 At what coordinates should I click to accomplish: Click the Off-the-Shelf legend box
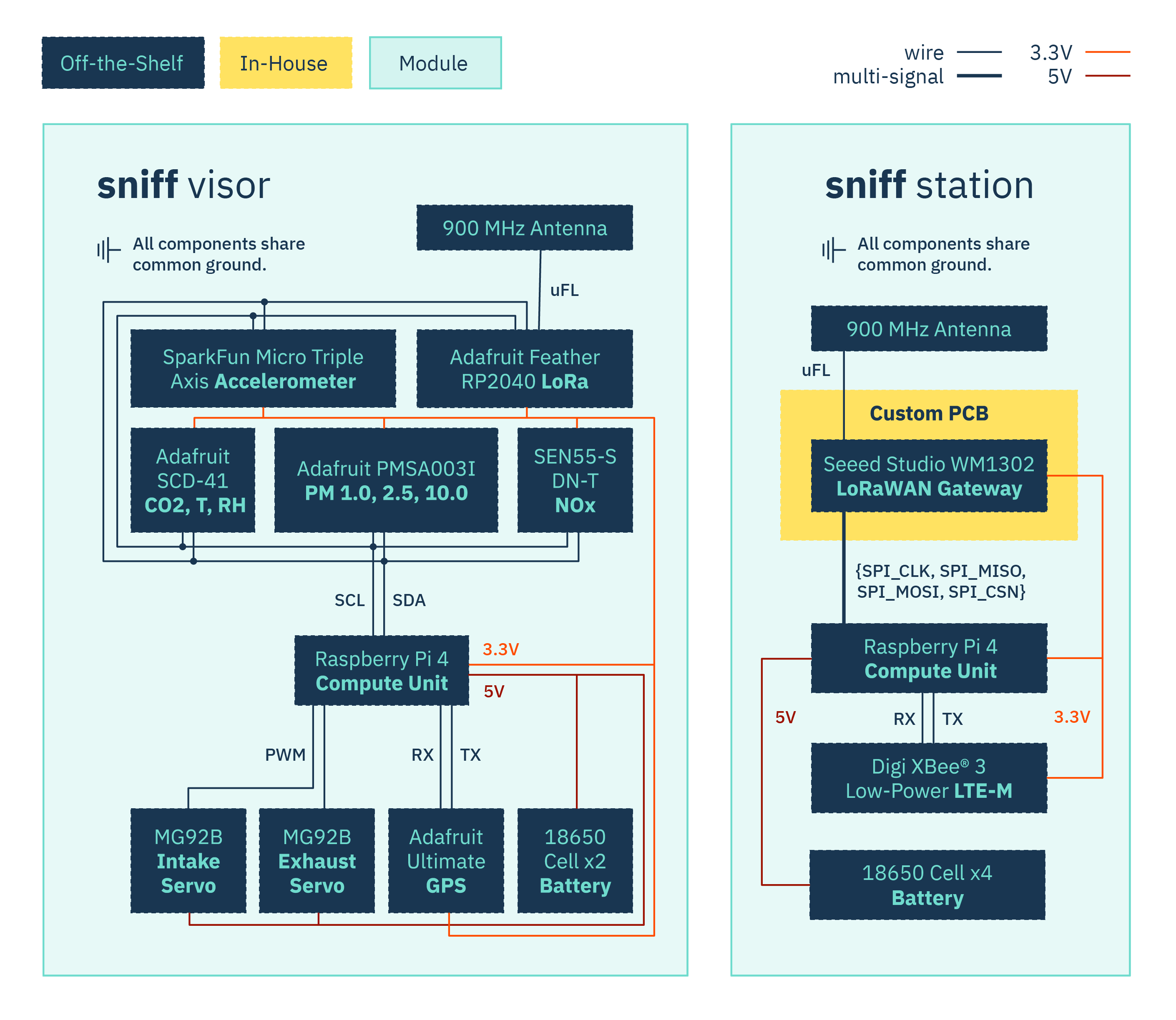tap(123, 63)
